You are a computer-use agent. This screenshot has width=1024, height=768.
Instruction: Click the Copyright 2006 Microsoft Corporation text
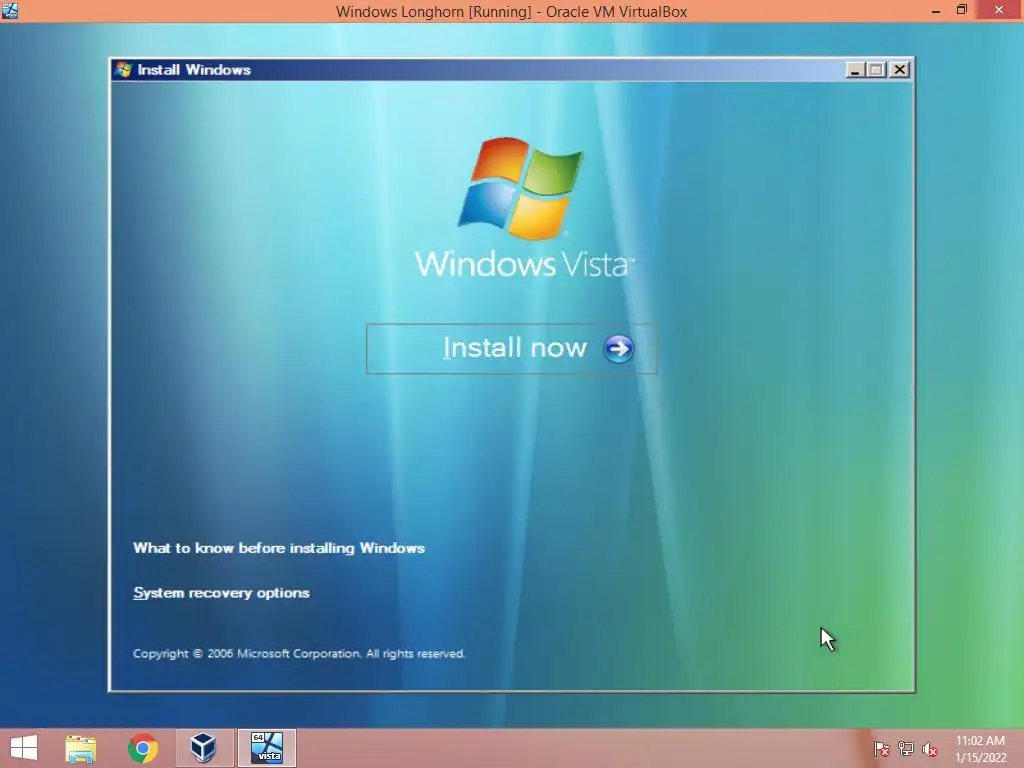coord(299,654)
